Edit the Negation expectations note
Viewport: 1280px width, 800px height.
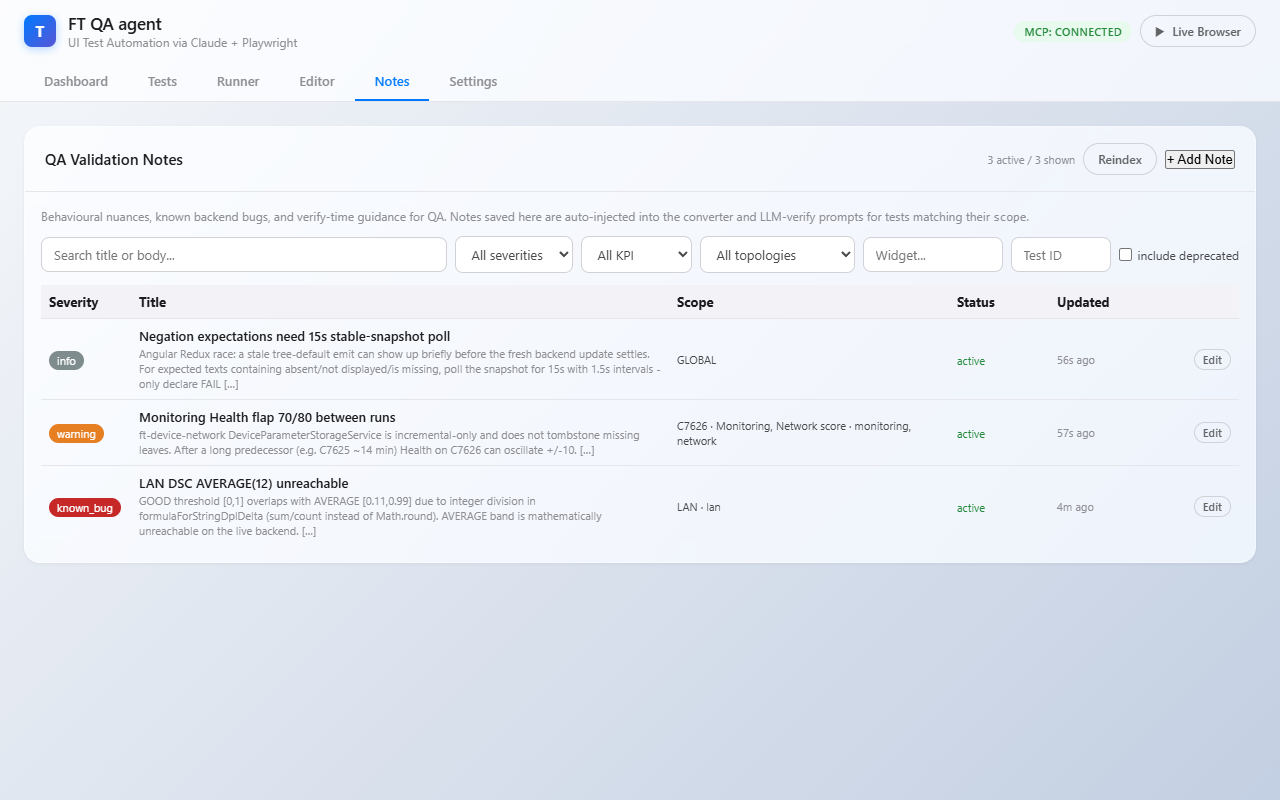pyautogui.click(x=1212, y=360)
